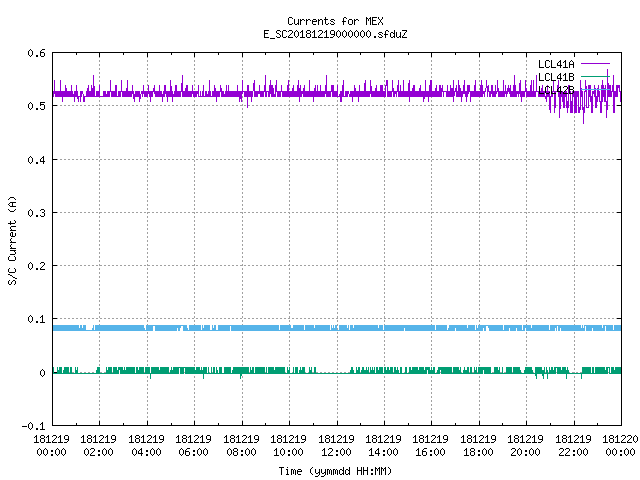
Task: Click the 0.6 y-axis tick label
Action: (36, 53)
